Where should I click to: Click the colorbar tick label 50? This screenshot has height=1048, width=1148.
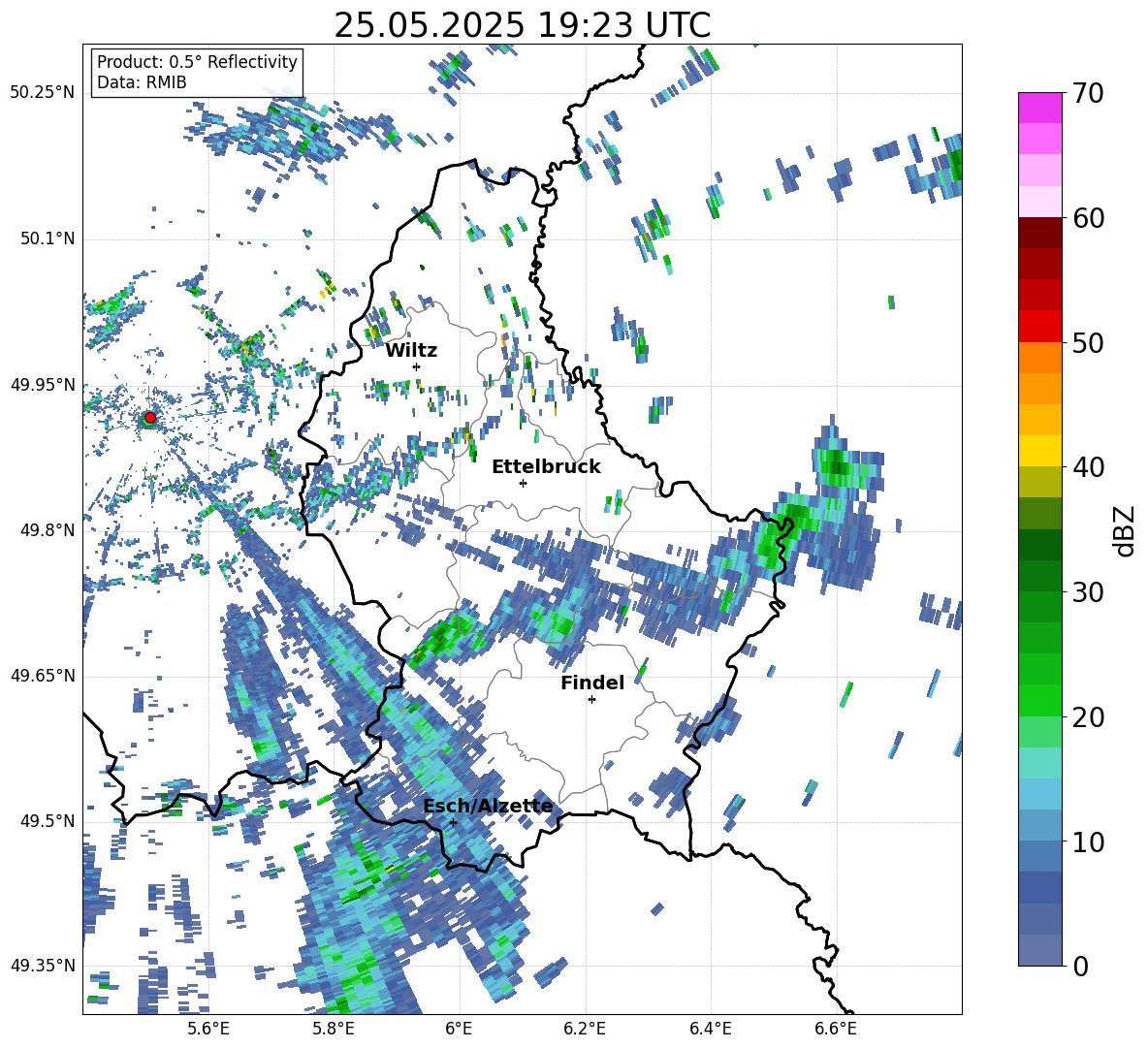(x=1088, y=342)
